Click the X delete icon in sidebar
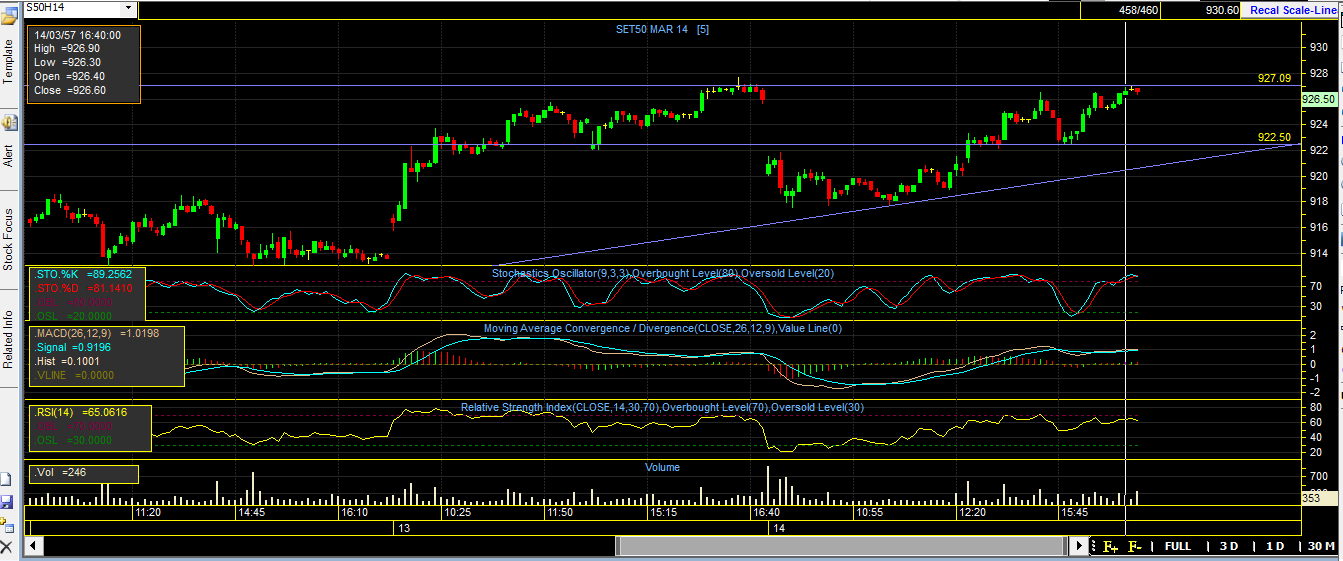 (x=7, y=546)
